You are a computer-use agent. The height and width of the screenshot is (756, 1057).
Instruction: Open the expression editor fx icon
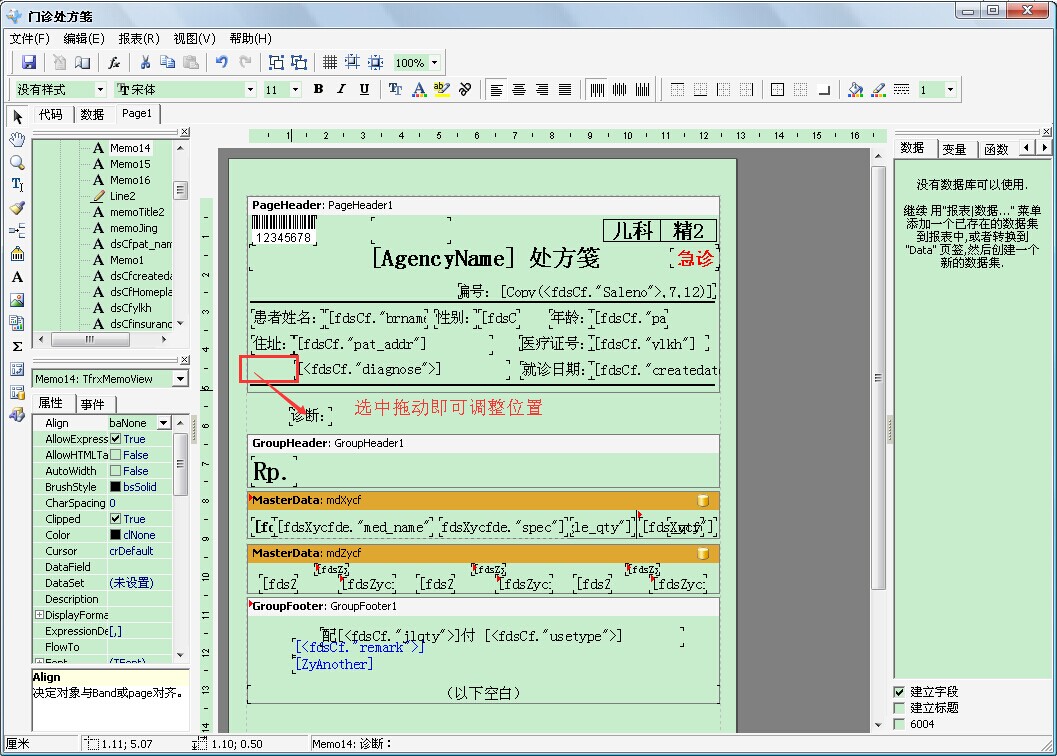(x=114, y=63)
